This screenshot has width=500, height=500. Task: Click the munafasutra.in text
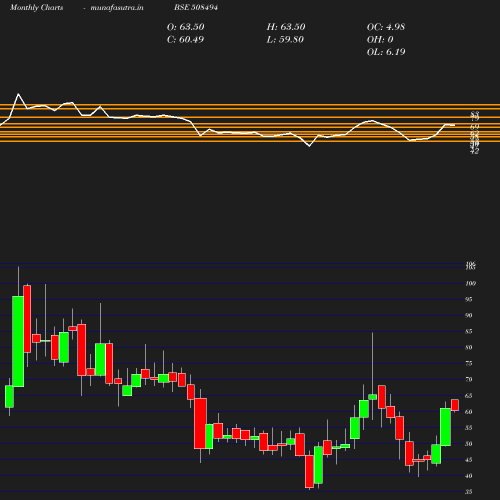(x=117, y=7)
